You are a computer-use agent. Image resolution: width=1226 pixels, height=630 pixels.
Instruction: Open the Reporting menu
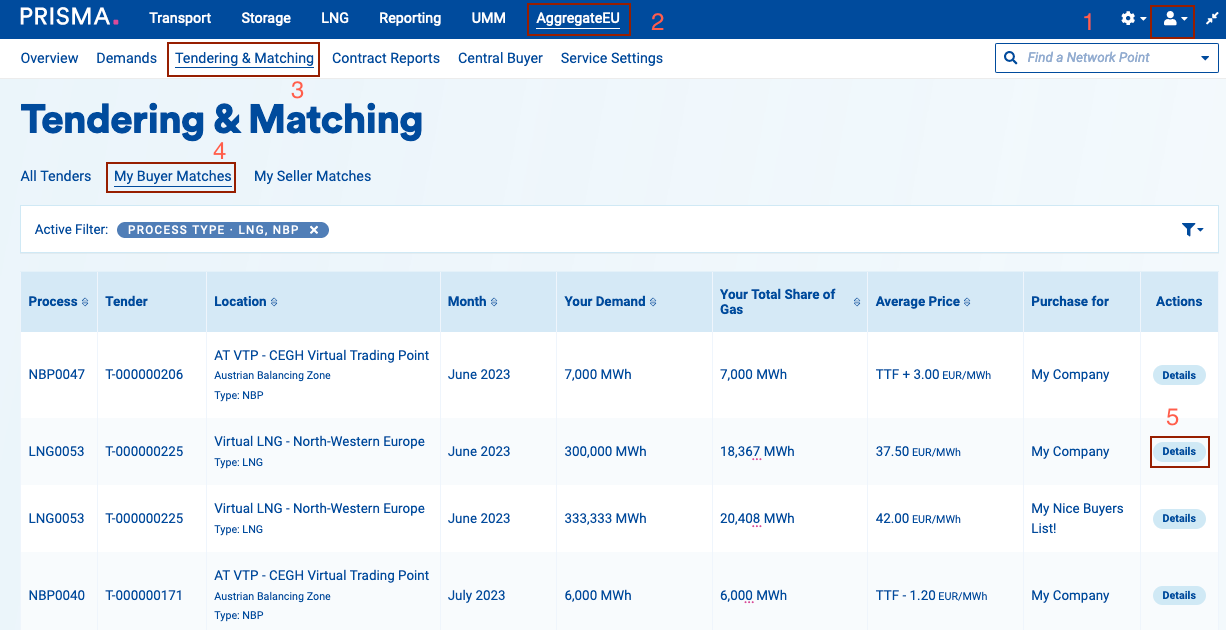click(x=410, y=18)
